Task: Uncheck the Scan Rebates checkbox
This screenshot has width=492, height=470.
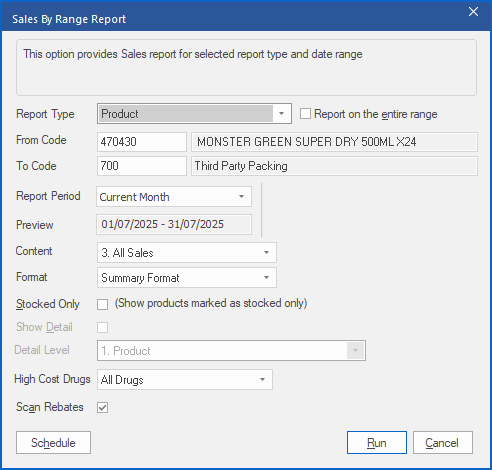Action: (x=102, y=407)
